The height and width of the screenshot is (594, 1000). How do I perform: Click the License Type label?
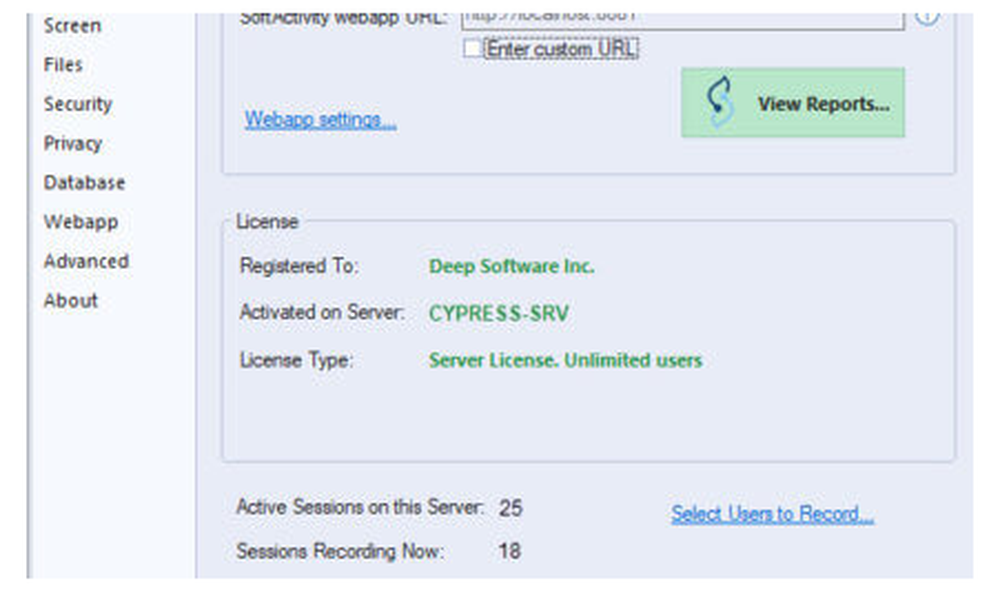tap(296, 360)
